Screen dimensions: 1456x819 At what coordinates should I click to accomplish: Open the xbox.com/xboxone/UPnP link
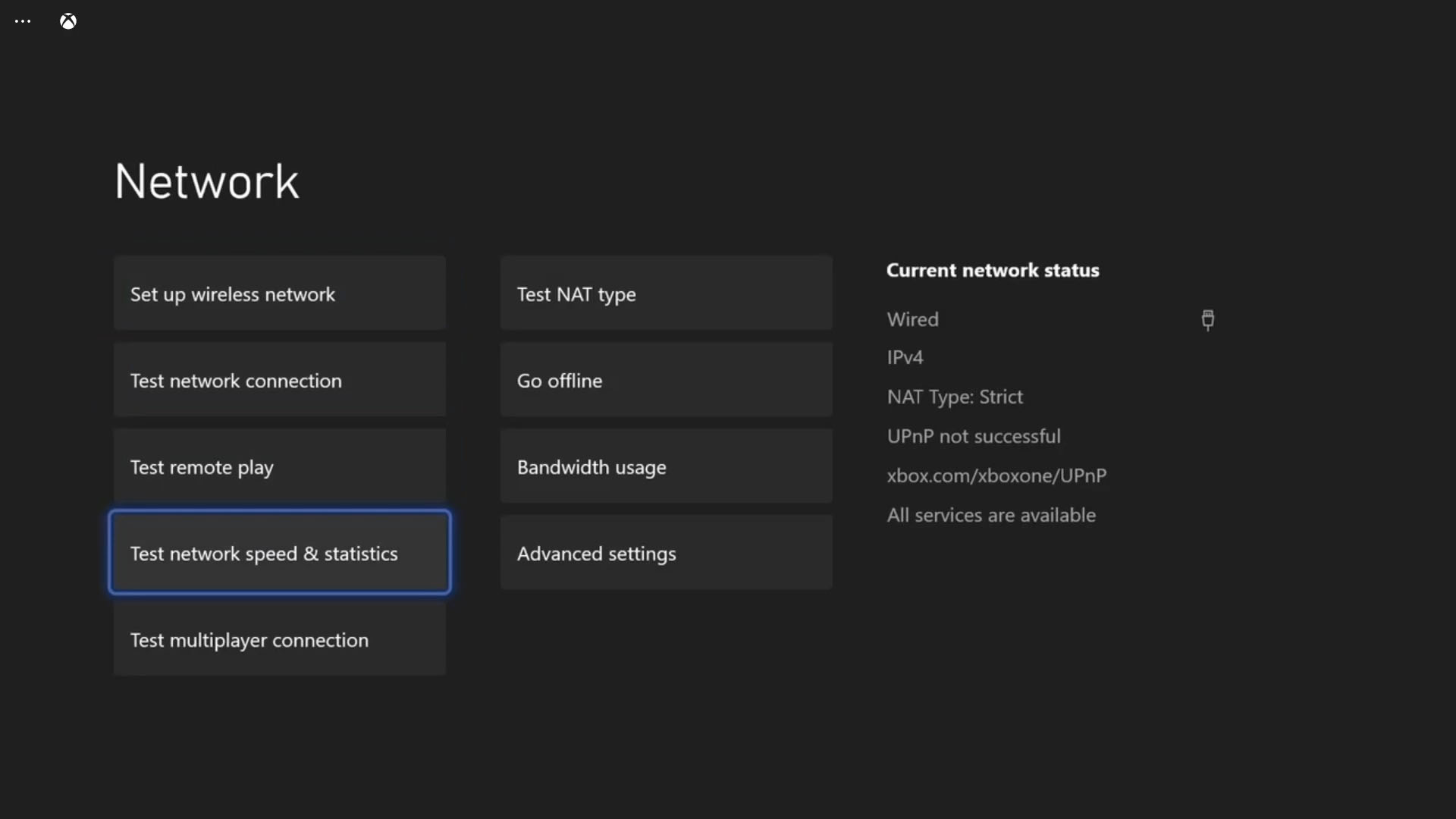pos(996,475)
